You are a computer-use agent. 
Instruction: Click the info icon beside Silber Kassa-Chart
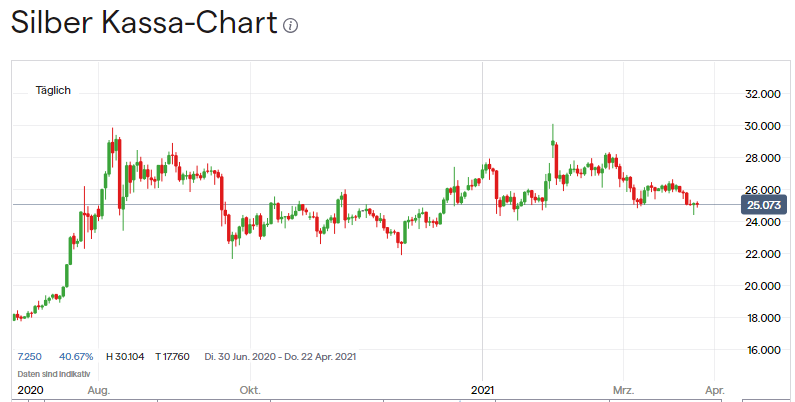point(291,26)
